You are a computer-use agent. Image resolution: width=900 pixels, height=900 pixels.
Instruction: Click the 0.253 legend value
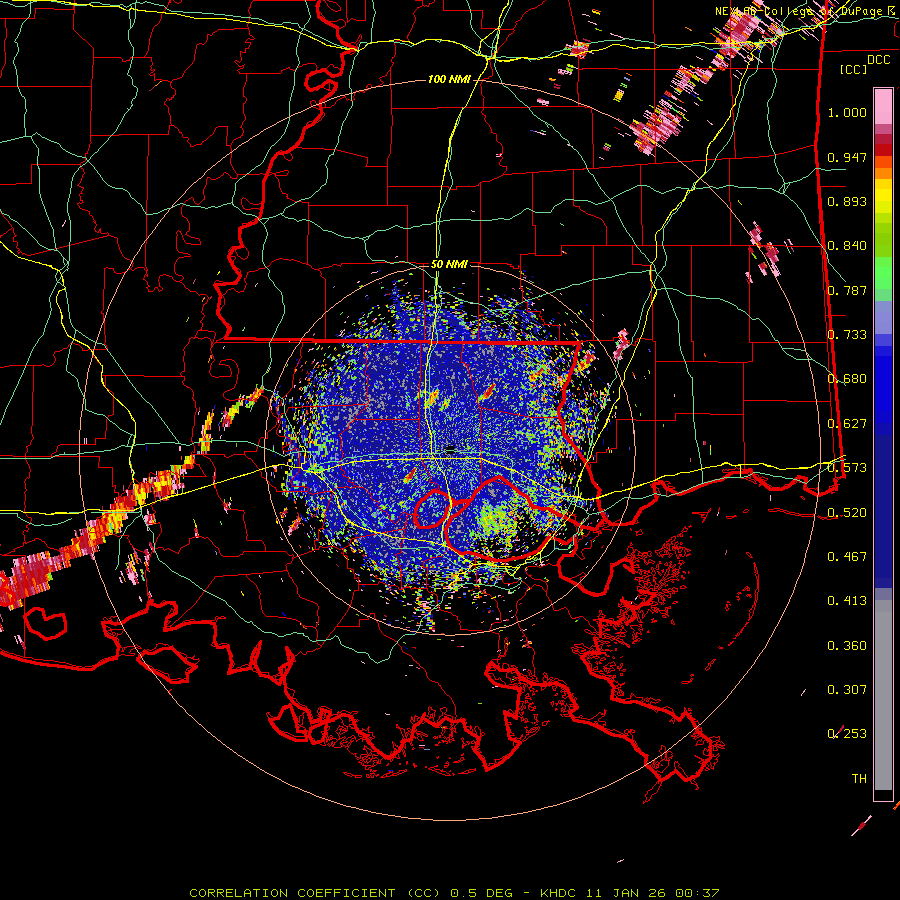point(847,734)
